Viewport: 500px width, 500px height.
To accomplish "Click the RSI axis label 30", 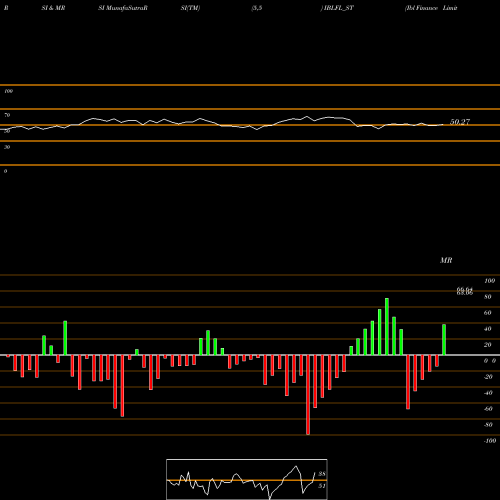I will [x=7, y=147].
